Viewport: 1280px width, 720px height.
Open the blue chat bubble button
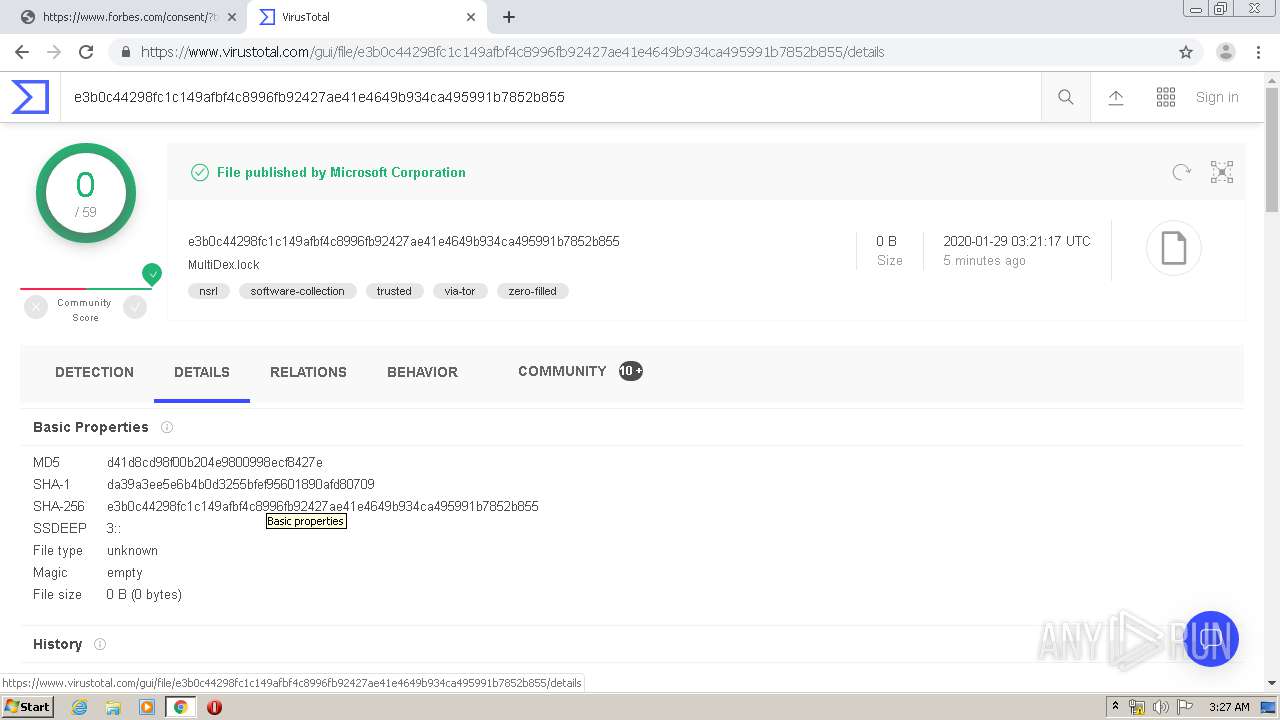(1211, 639)
